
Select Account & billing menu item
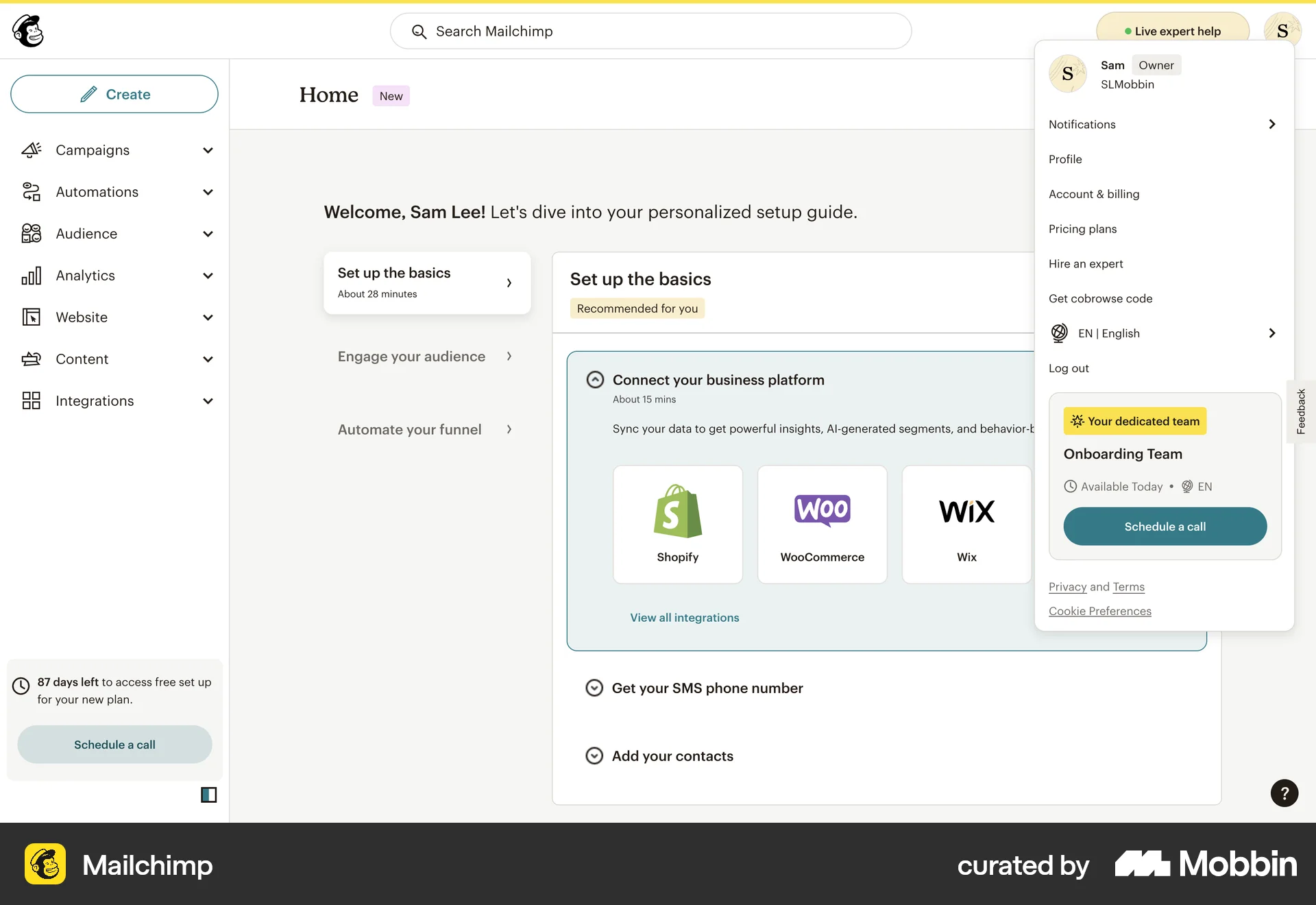click(x=1093, y=194)
